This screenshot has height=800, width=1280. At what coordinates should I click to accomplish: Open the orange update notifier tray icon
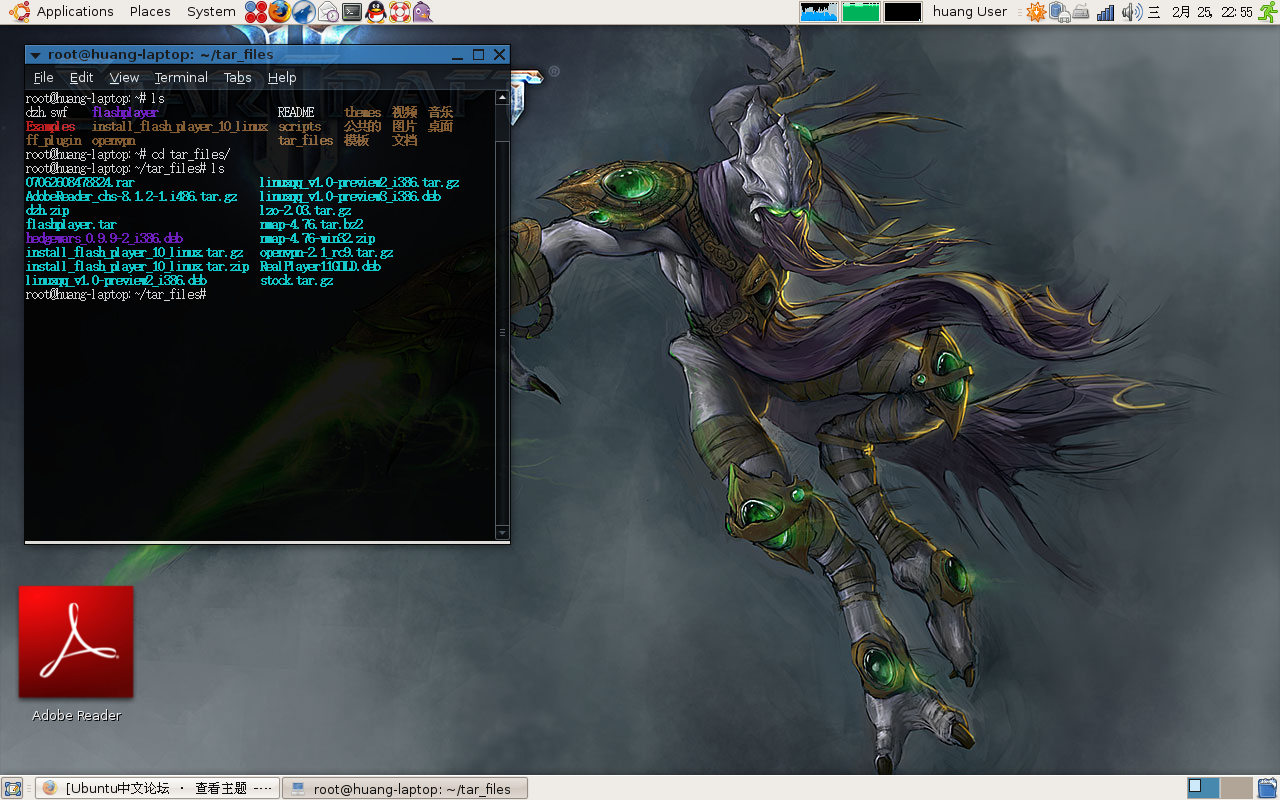(1035, 12)
